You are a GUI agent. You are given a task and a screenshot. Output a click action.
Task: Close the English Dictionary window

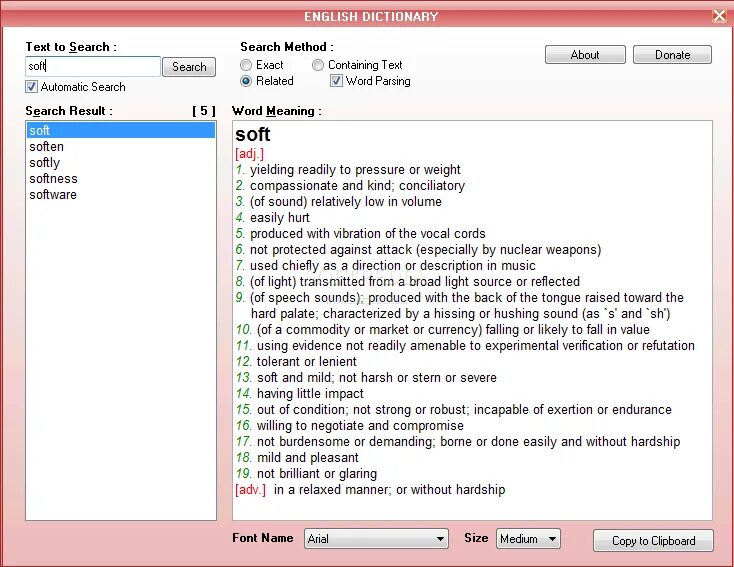(x=719, y=16)
